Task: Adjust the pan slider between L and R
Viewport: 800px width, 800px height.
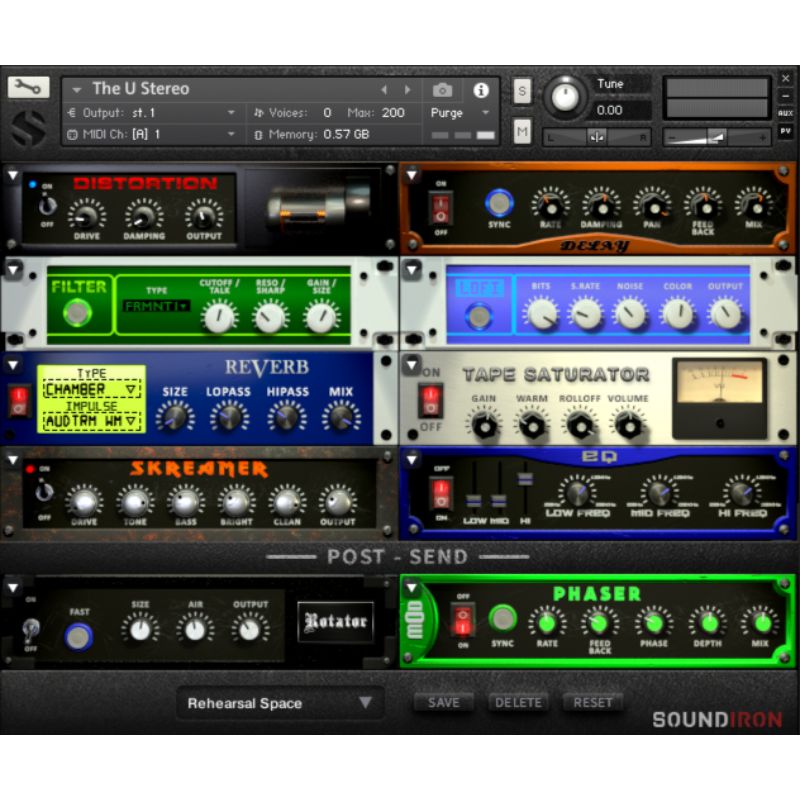Action: tap(596, 137)
